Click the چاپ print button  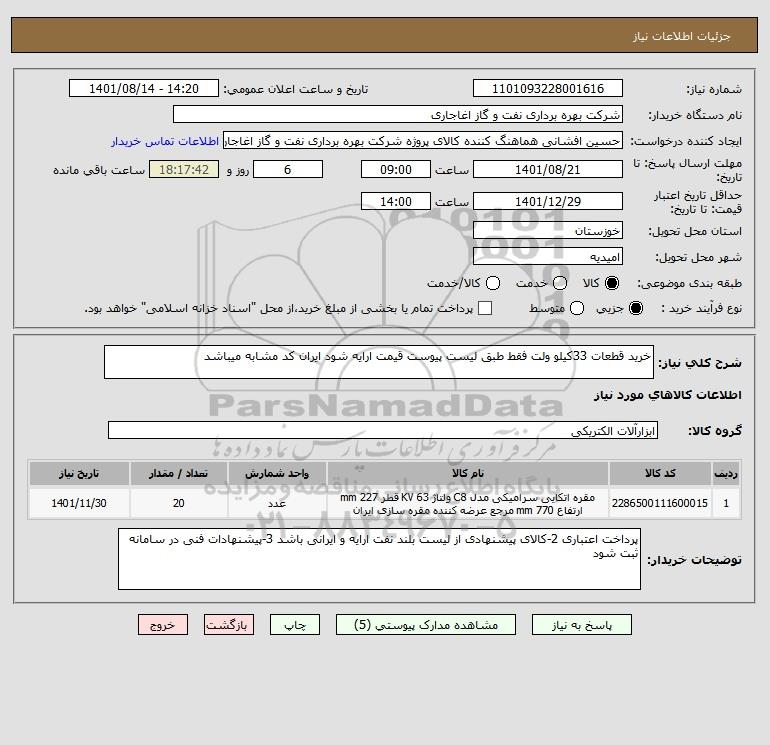point(295,625)
